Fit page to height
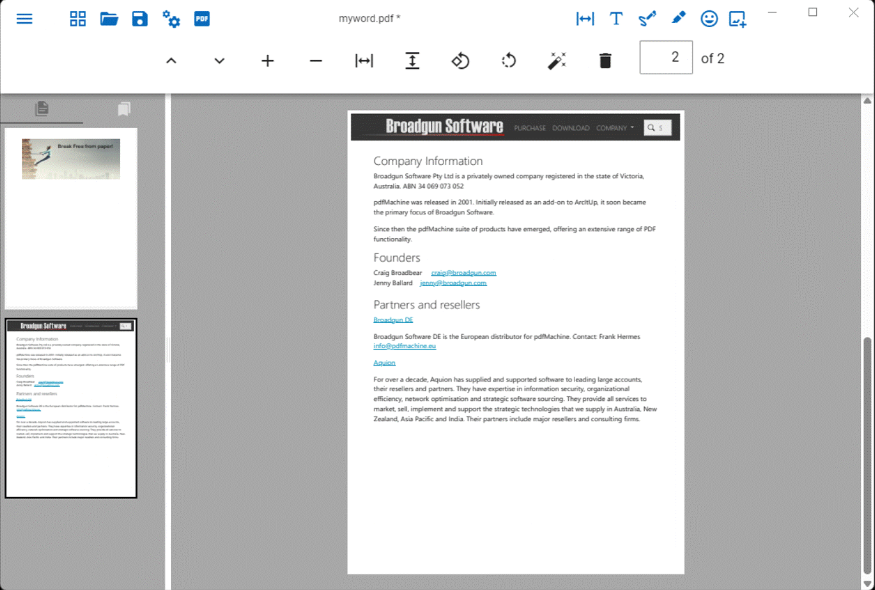 click(x=412, y=61)
